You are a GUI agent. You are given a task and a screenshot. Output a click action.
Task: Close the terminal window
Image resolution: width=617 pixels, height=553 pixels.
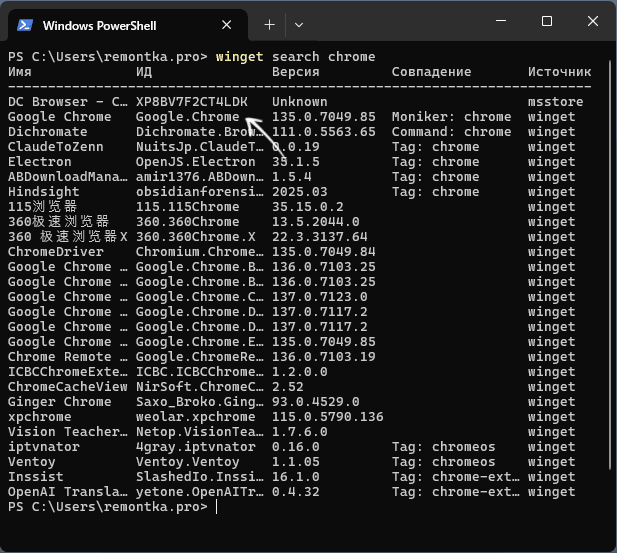pos(593,22)
